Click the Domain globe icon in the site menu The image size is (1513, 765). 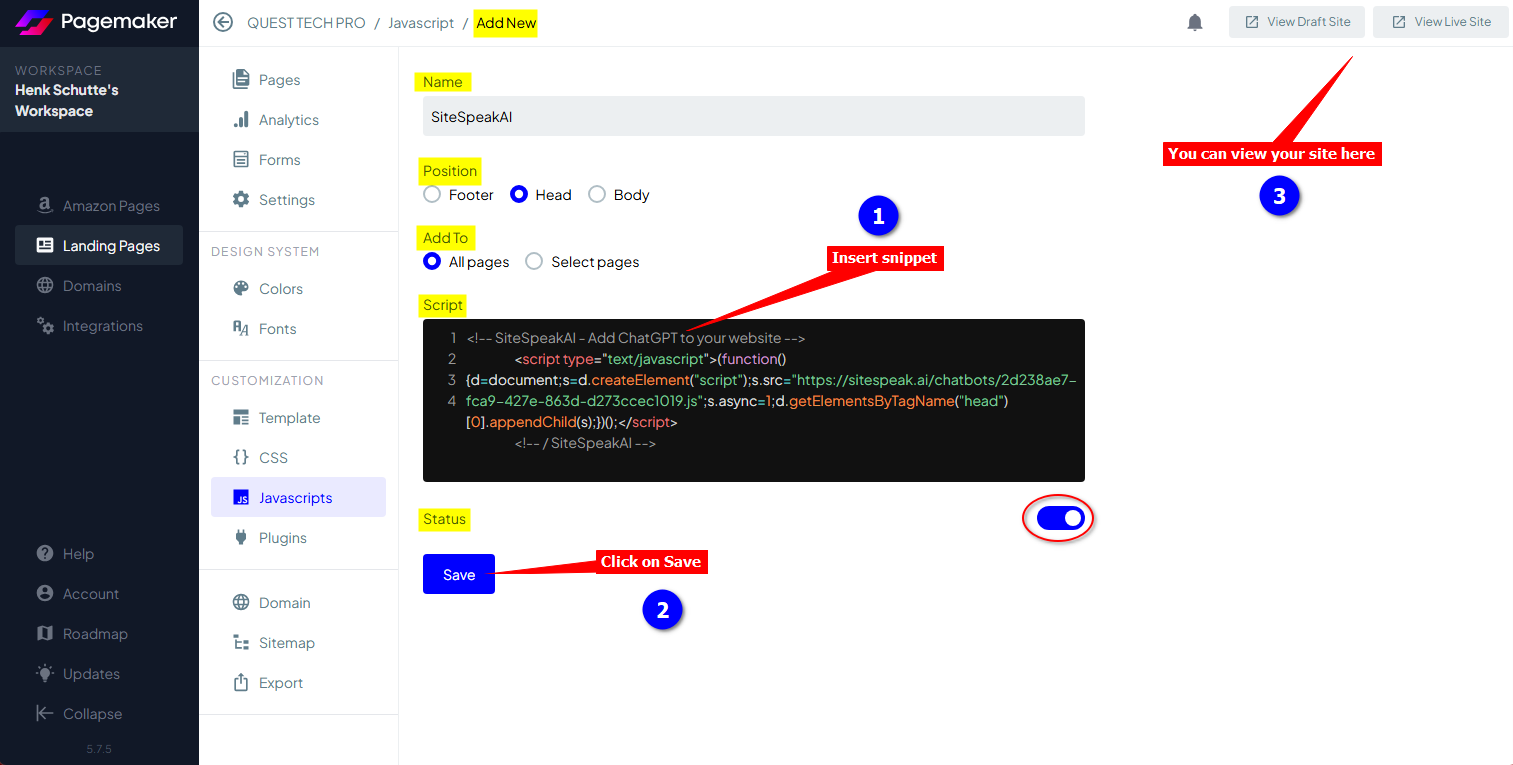coord(241,602)
